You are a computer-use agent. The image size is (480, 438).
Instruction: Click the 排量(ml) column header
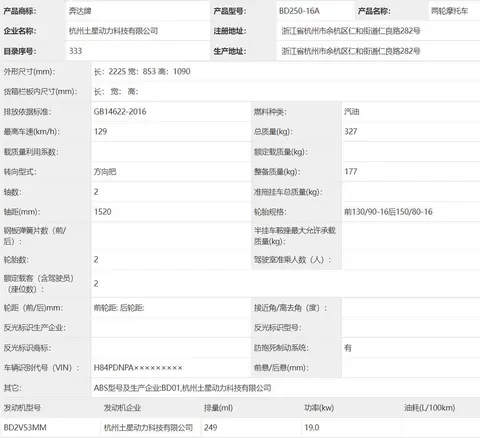coord(218,408)
